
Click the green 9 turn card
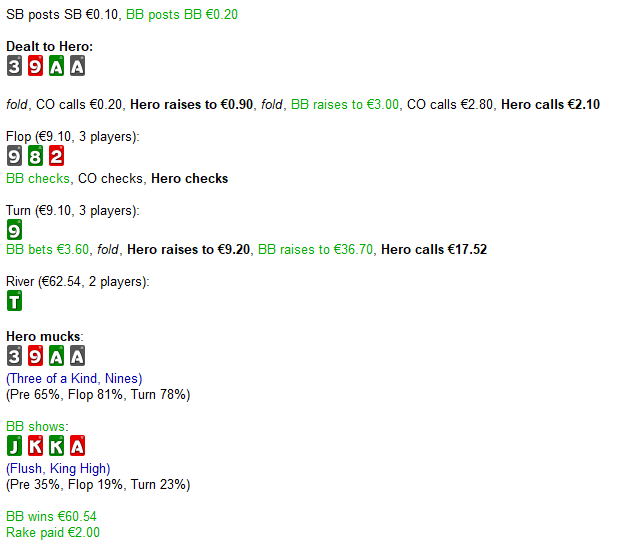pos(14,229)
